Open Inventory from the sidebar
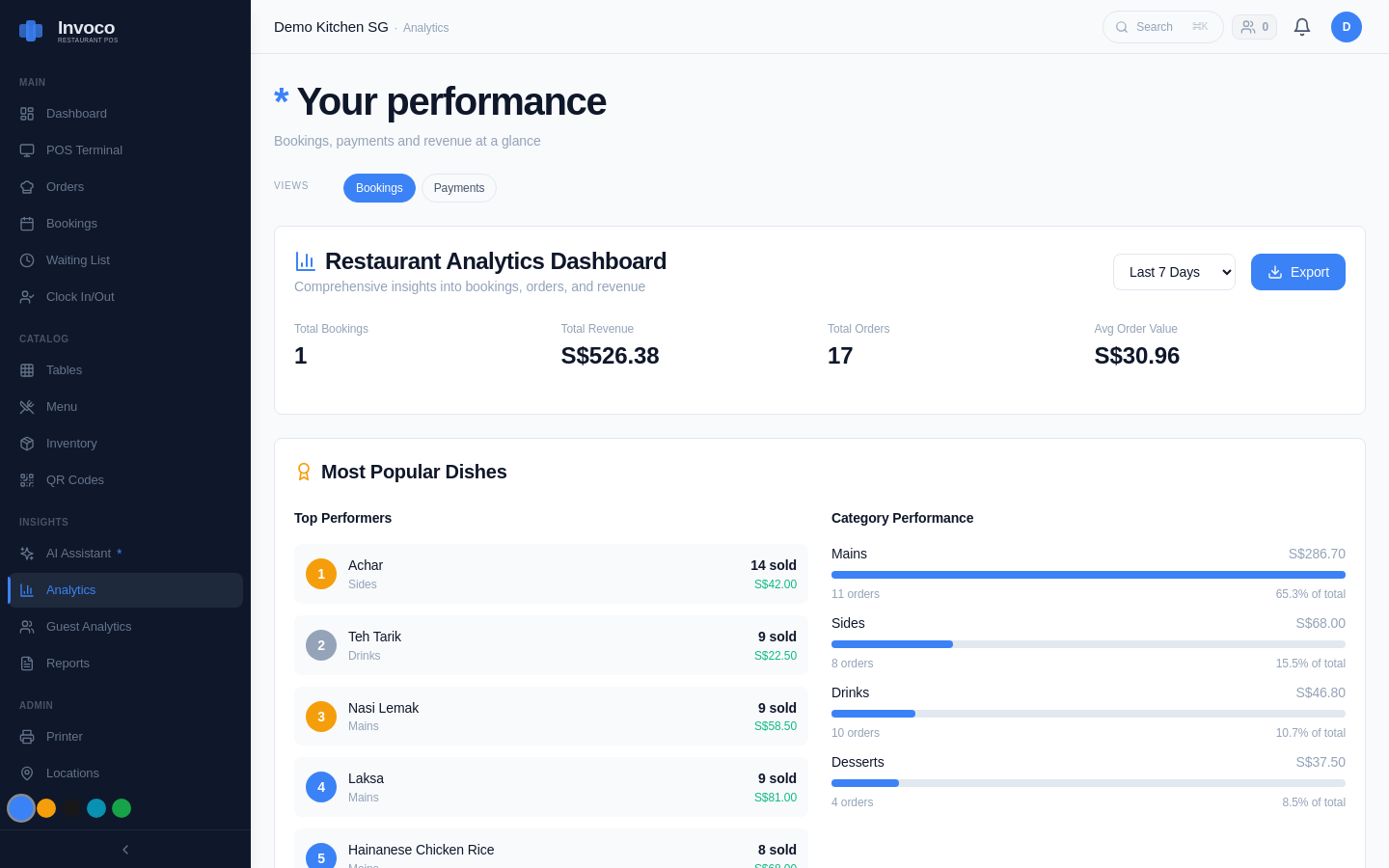Viewport: 1389px width, 868px height. pyautogui.click(x=71, y=444)
